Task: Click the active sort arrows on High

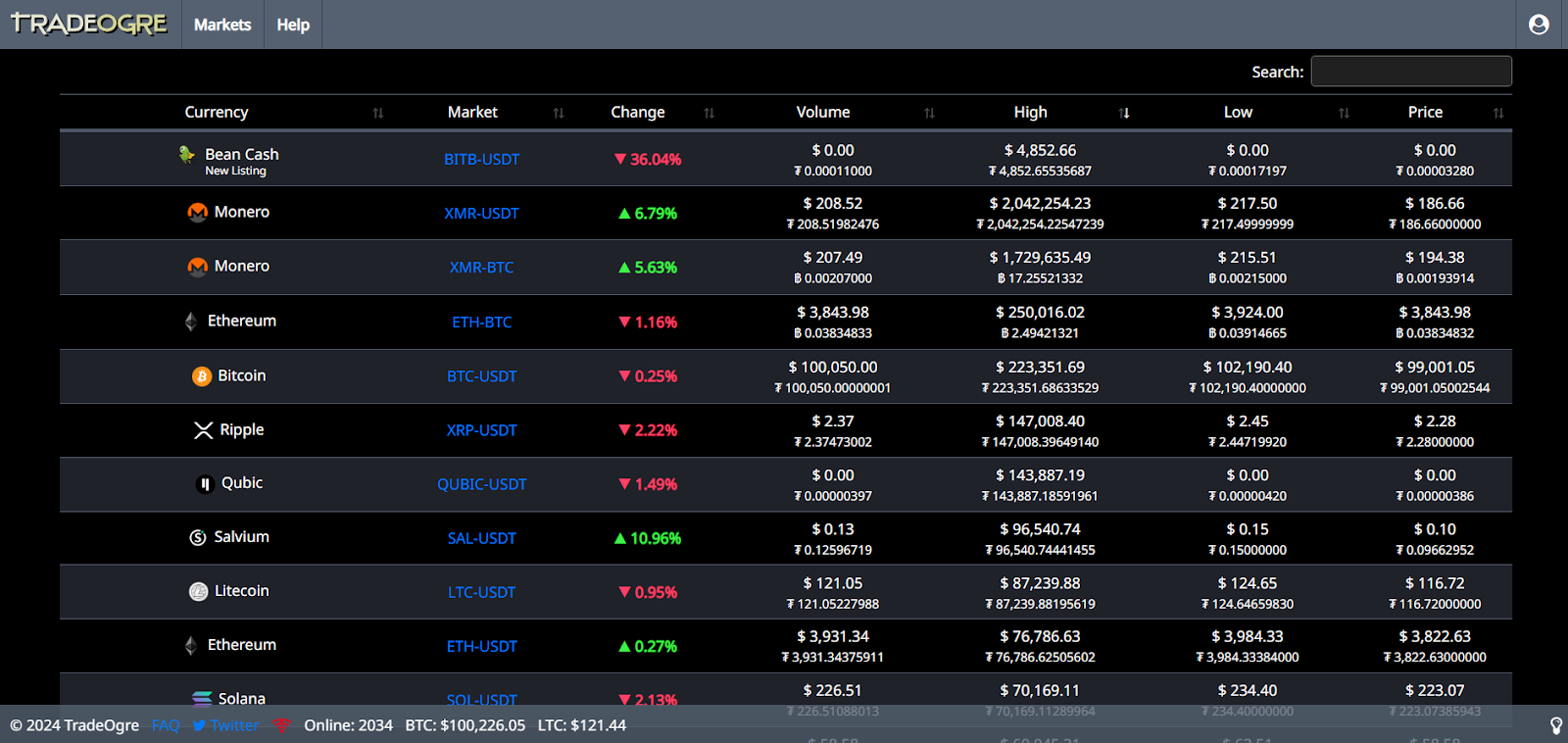Action: (x=1124, y=113)
